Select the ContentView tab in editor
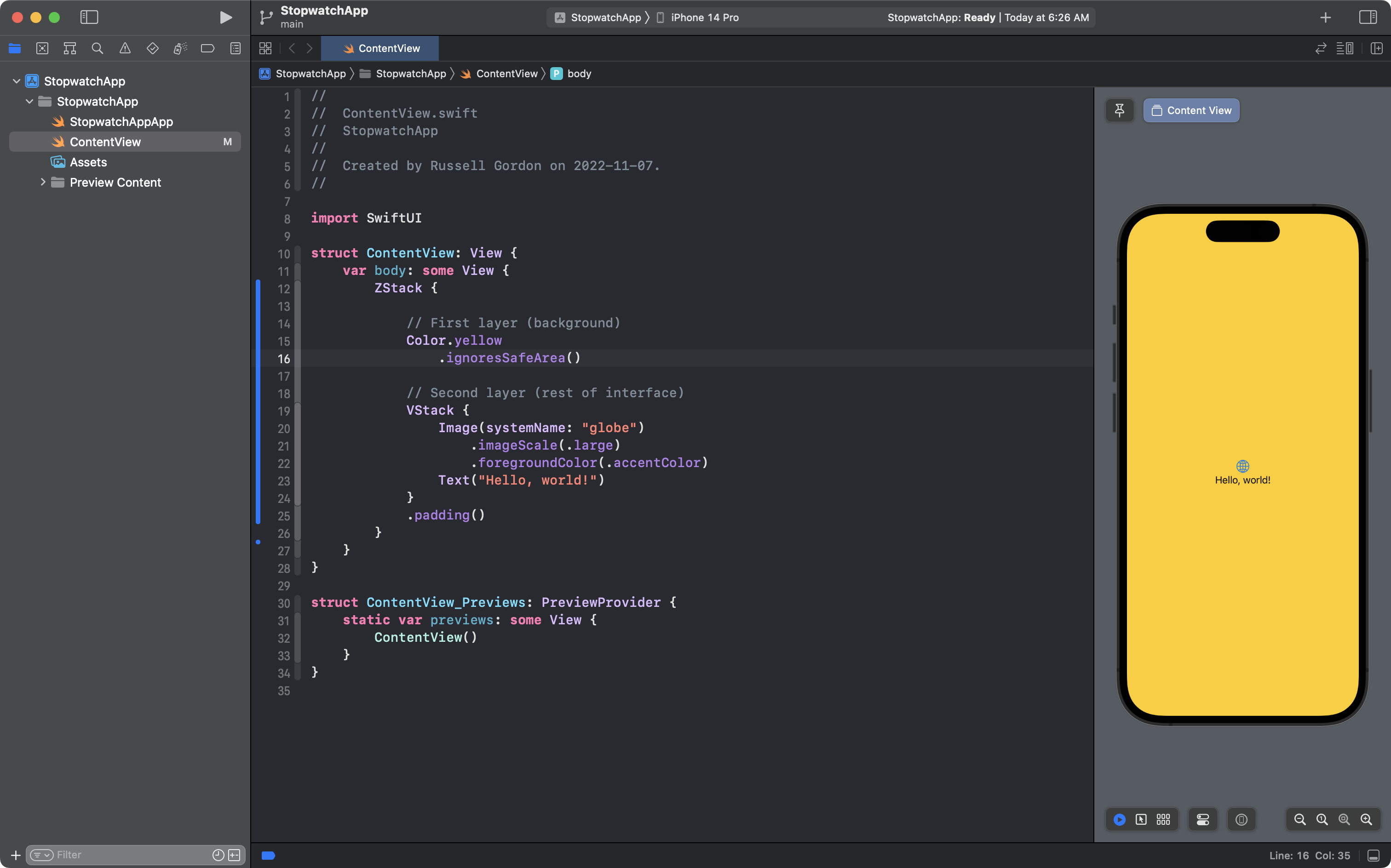The height and width of the screenshot is (868, 1391). point(389,48)
